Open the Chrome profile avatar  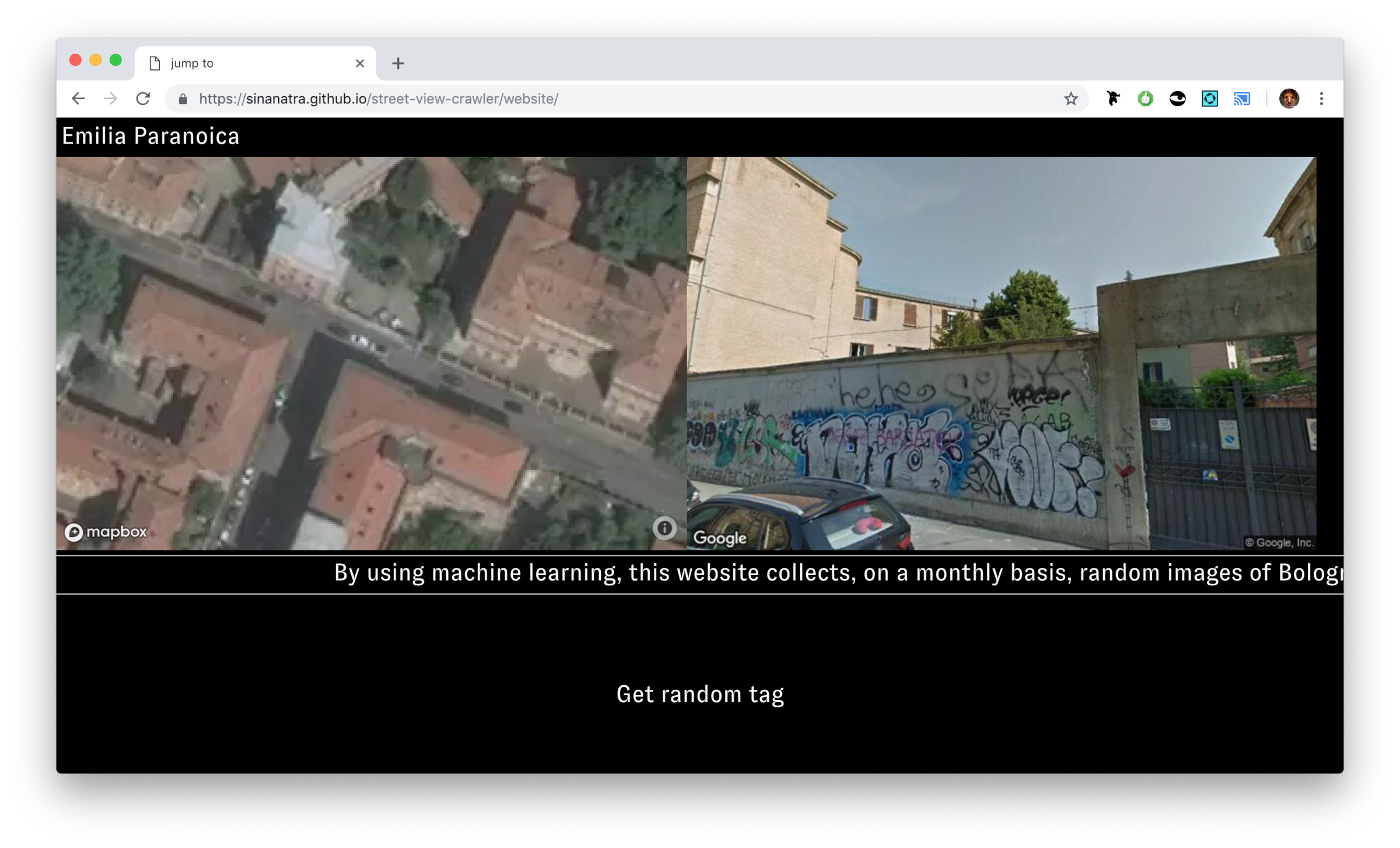1289,98
